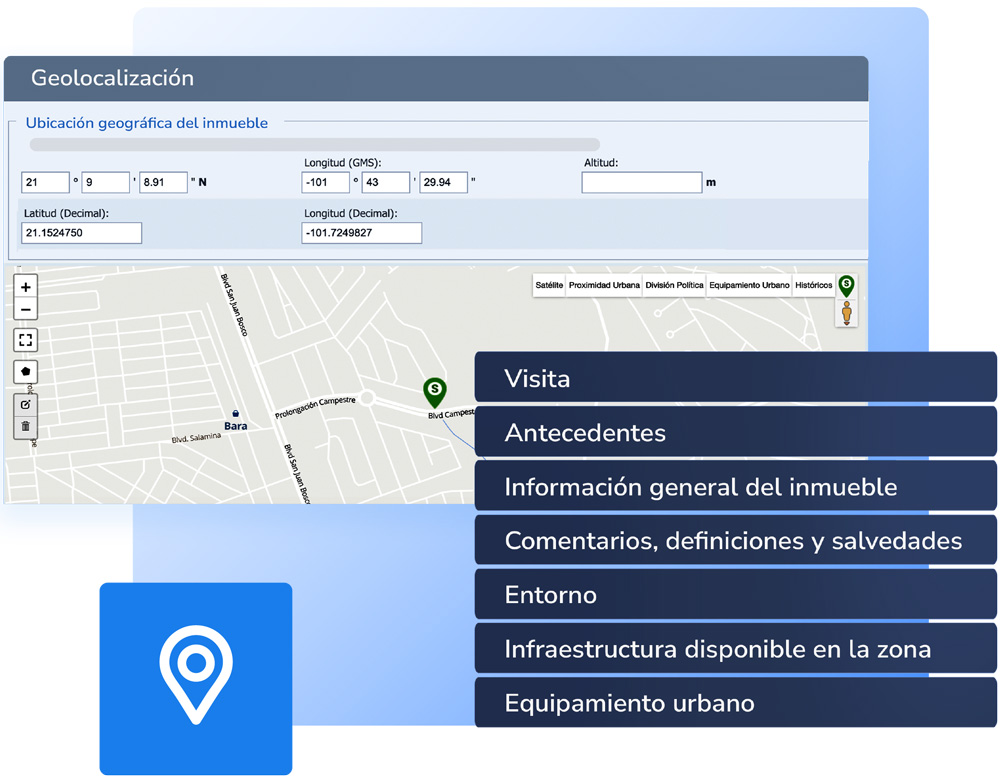This screenshot has width=1000, height=782.
Task: Click Longitud (Decimal) field -101.7249827
Action: tap(362, 233)
